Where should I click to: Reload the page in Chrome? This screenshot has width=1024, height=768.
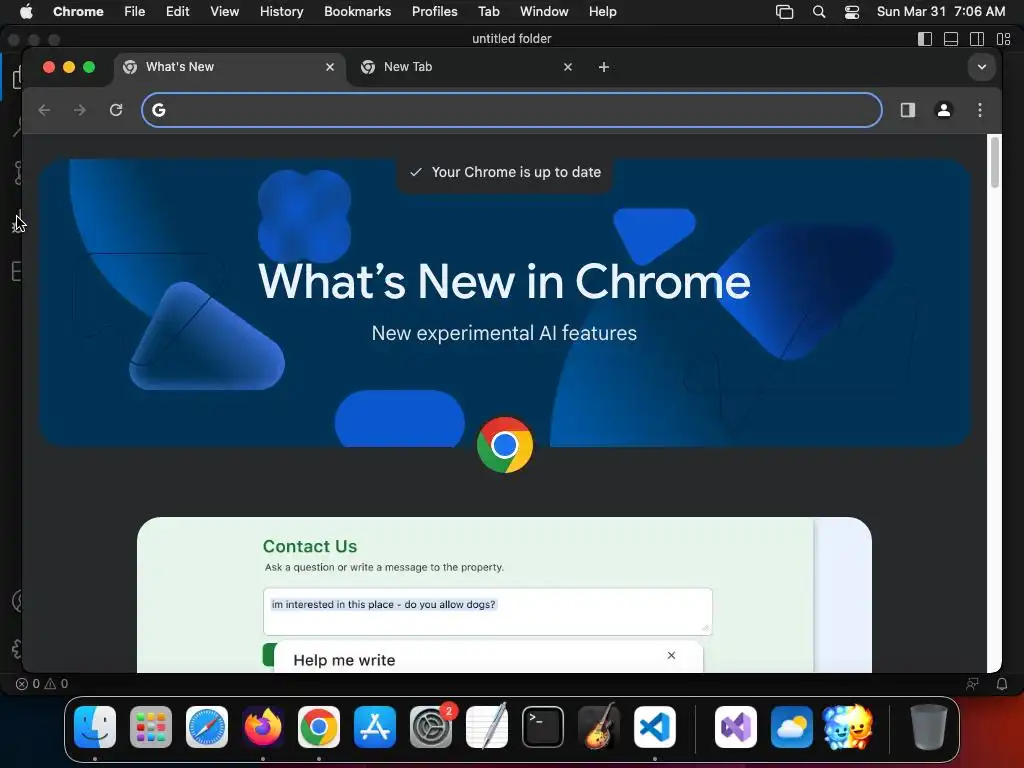coord(116,110)
